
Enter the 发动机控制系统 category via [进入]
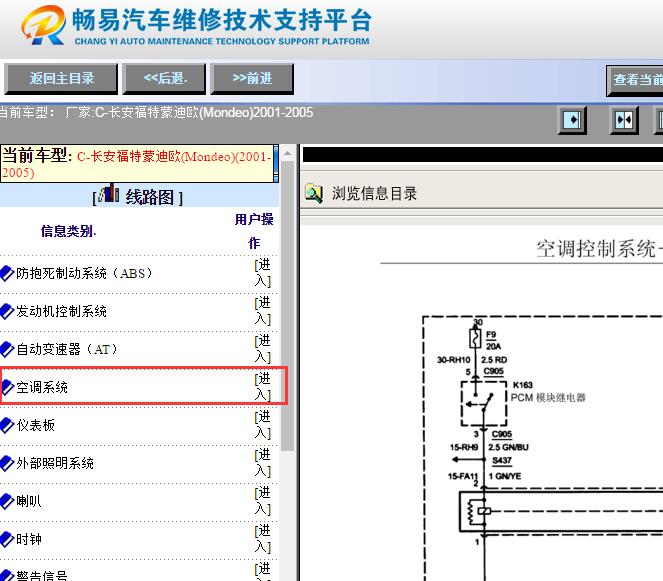(x=263, y=311)
